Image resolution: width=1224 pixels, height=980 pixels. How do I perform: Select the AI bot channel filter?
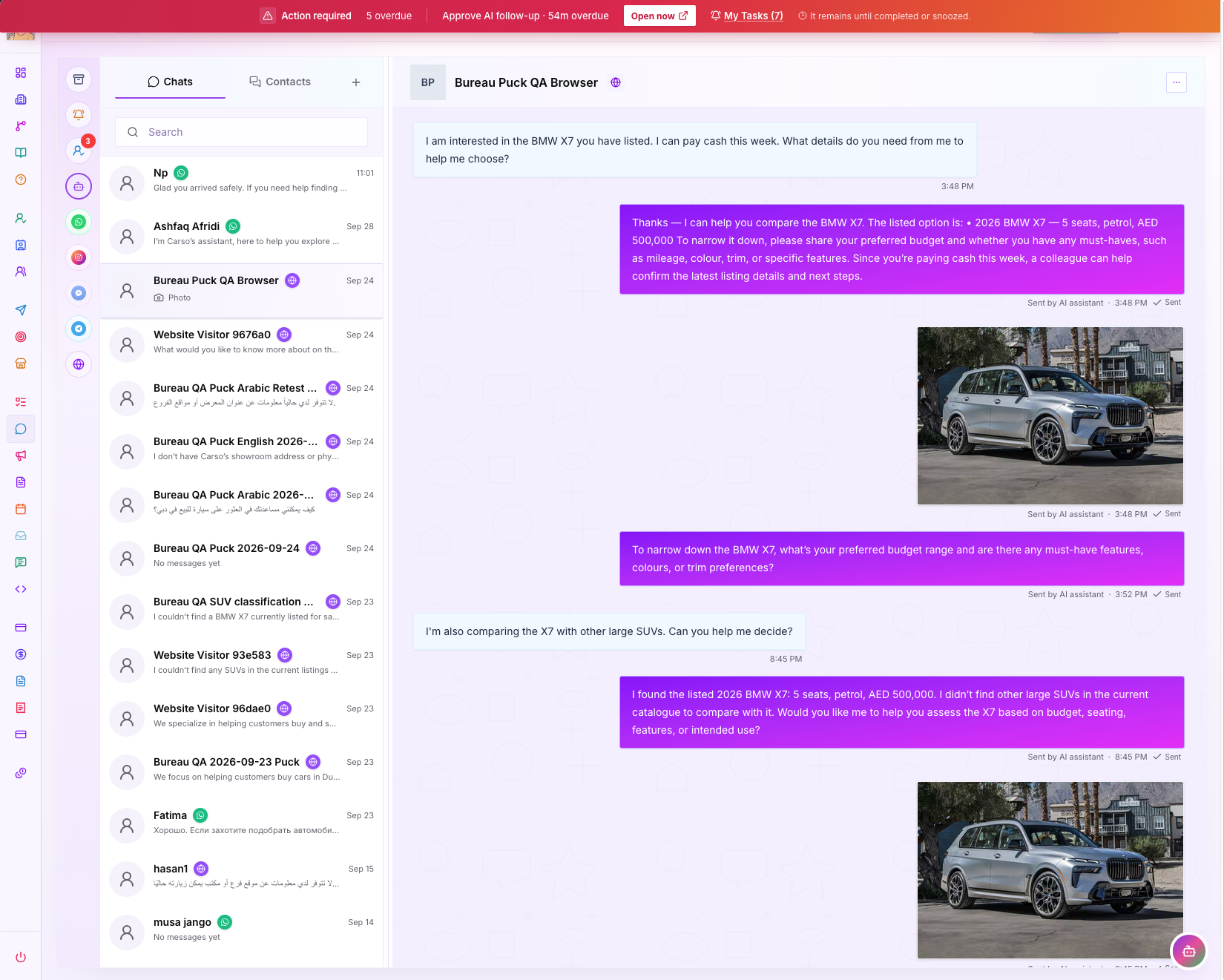79,186
